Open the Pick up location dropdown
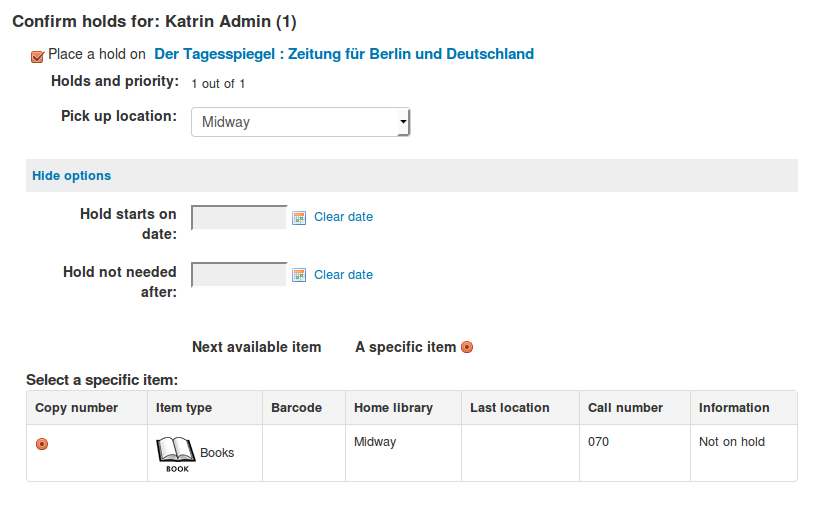 click(x=300, y=122)
